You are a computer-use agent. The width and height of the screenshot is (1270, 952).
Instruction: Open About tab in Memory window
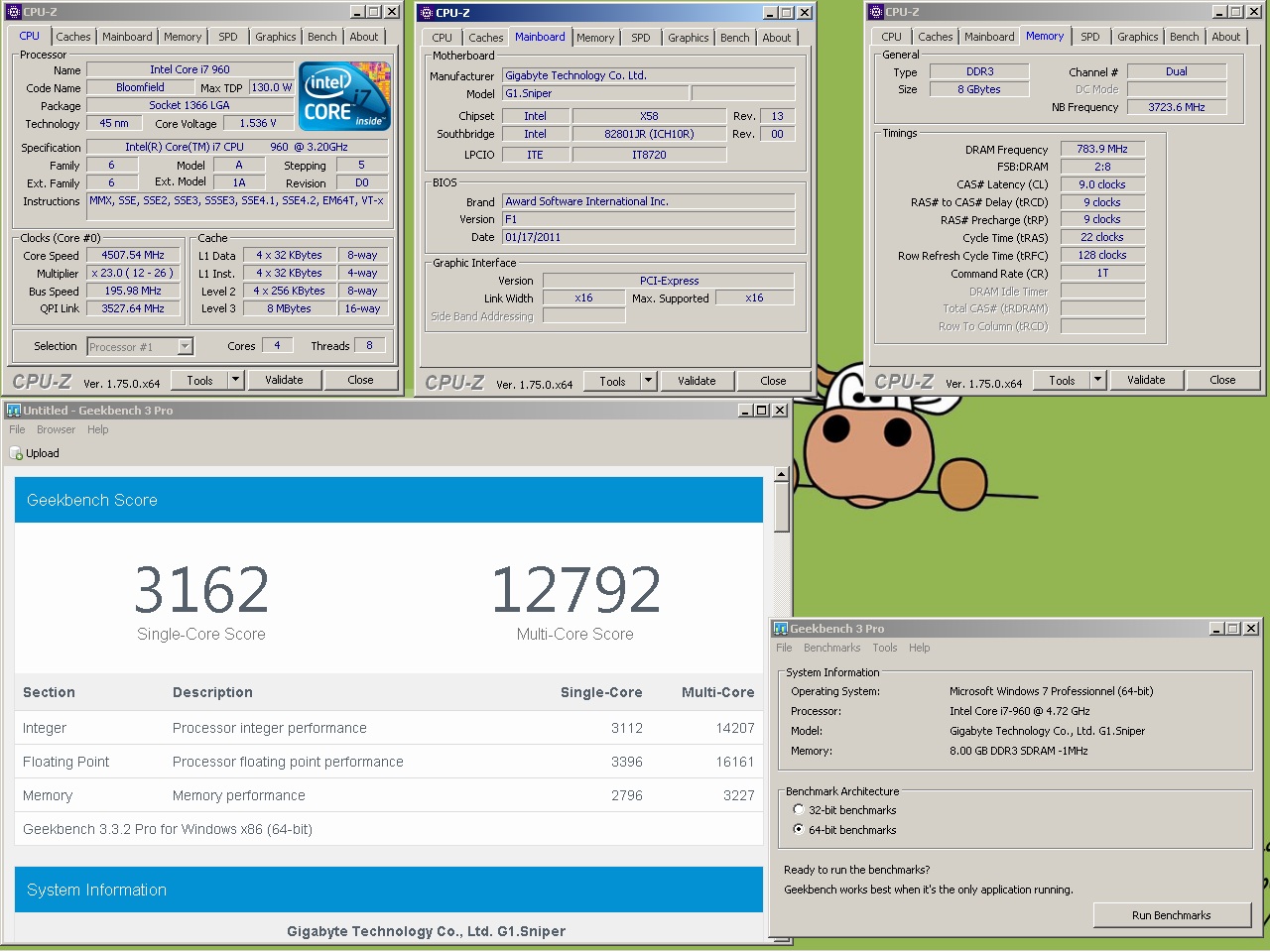[x=1226, y=37]
